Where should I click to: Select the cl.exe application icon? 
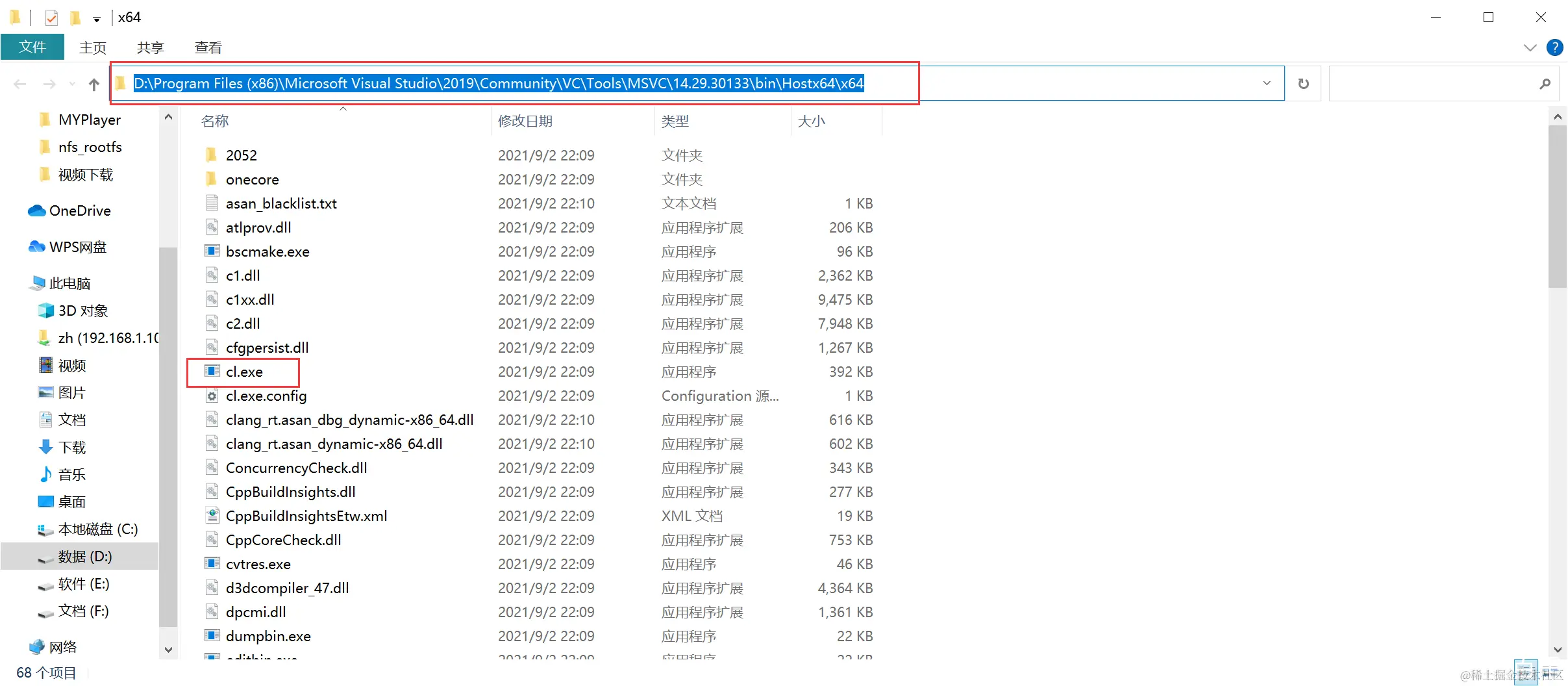[212, 372]
